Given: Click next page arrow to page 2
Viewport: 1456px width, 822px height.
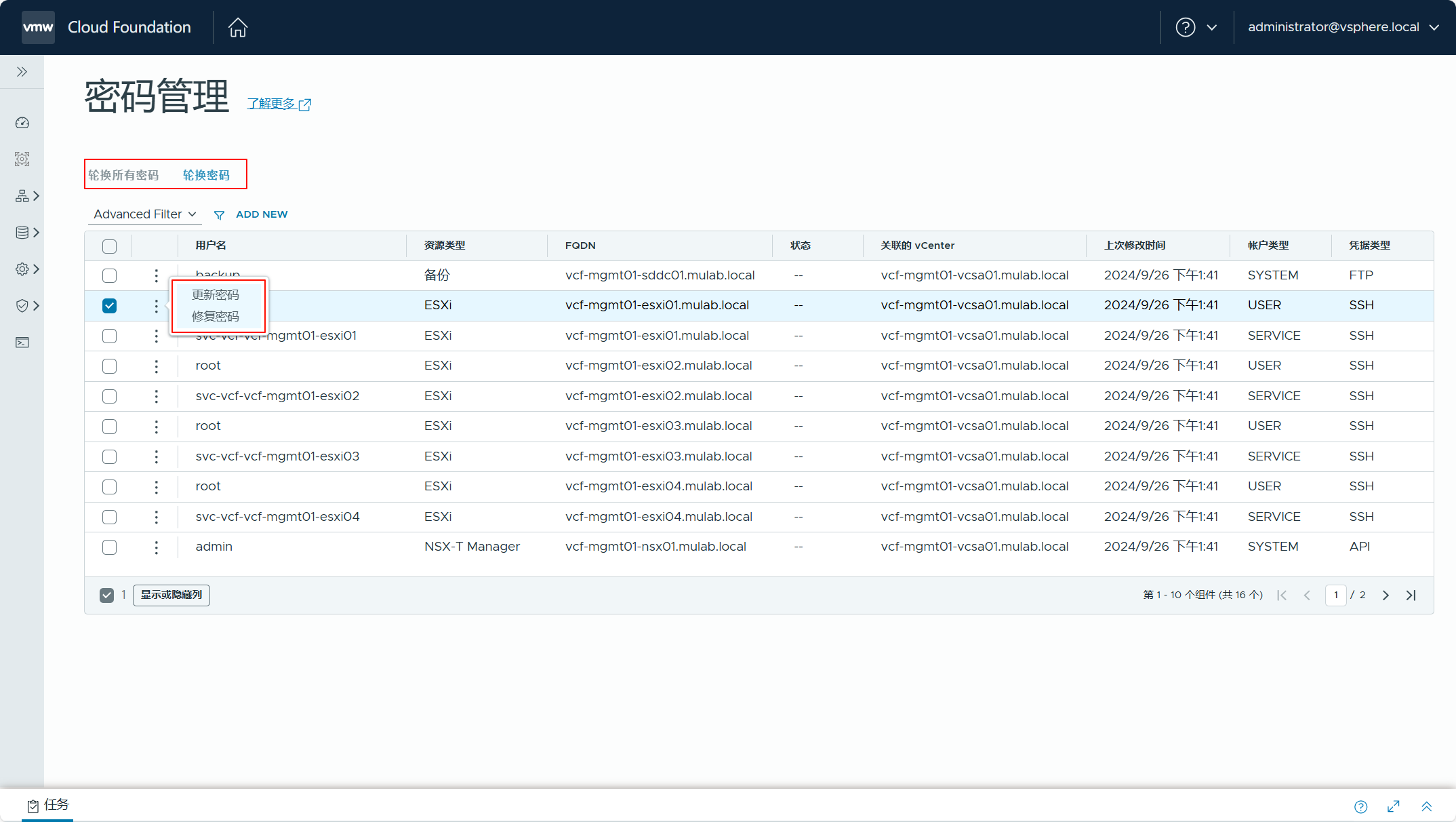Looking at the screenshot, I should tap(1386, 594).
